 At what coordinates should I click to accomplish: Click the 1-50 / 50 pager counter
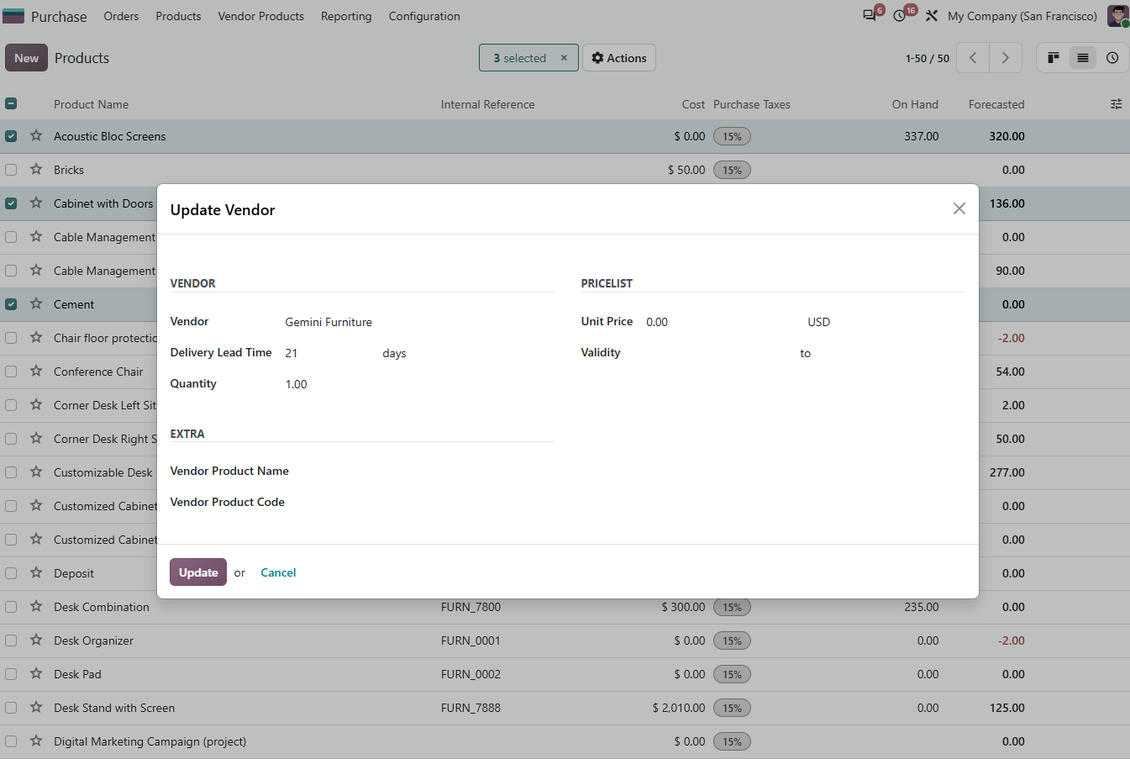click(927, 58)
